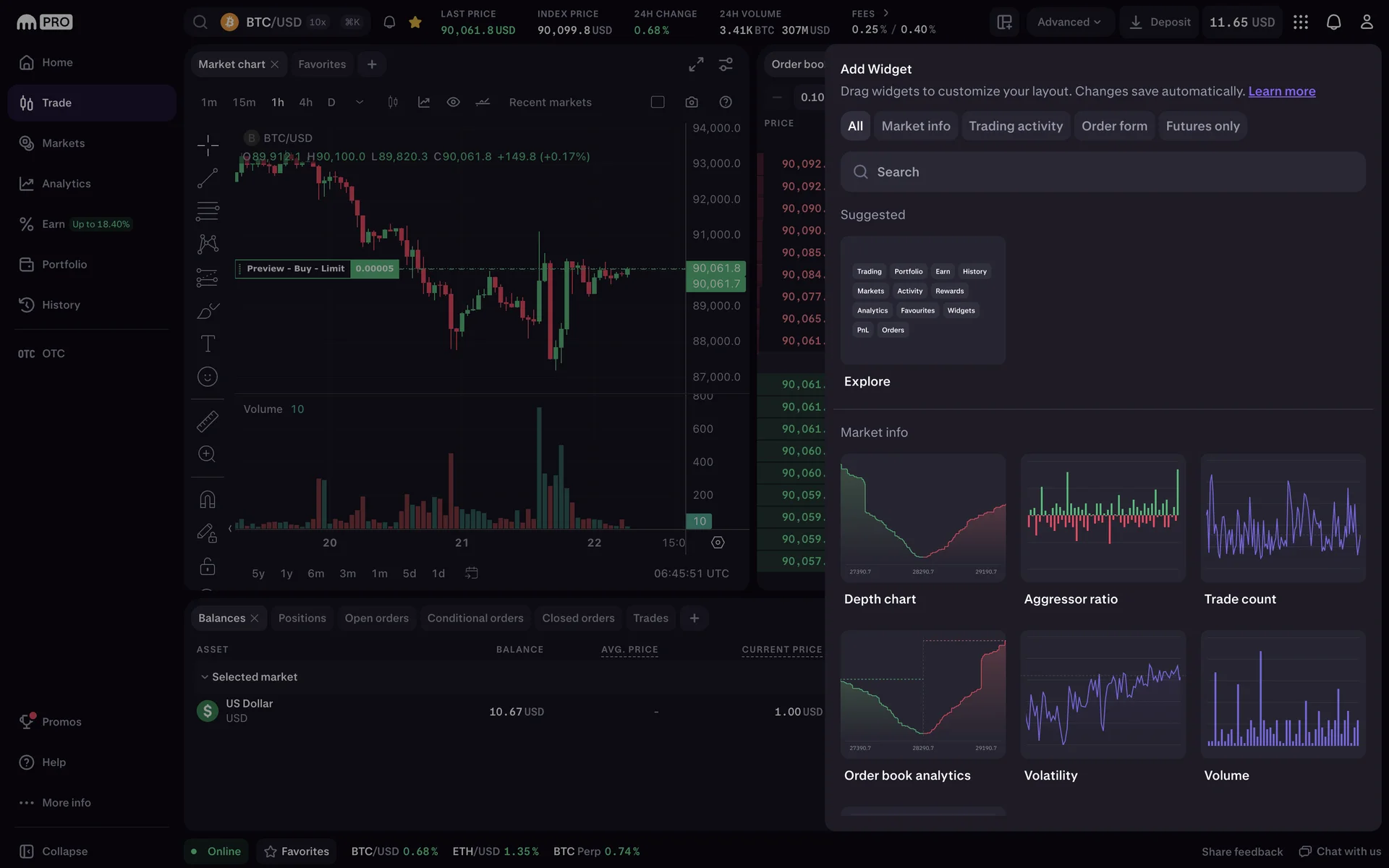The height and width of the screenshot is (868, 1389).
Task: Click the Deposit button
Action: click(x=1160, y=22)
